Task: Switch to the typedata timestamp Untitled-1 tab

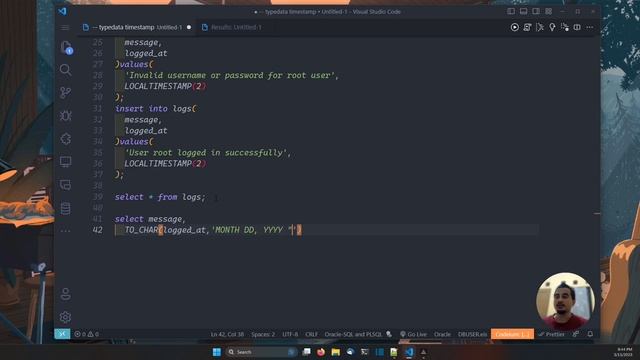Action: tap(137, 27)
